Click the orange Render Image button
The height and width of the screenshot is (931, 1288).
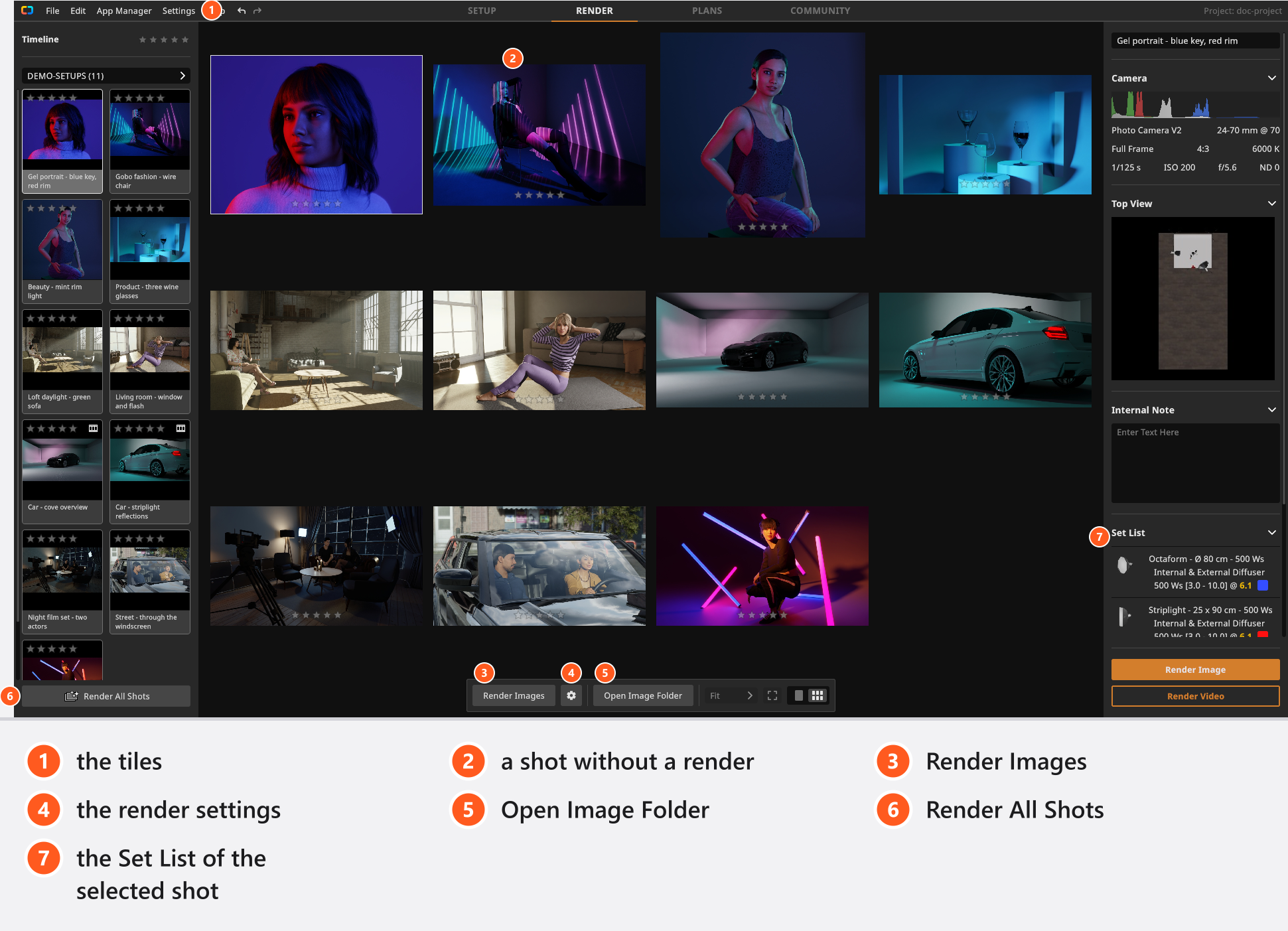[1195, 670]
